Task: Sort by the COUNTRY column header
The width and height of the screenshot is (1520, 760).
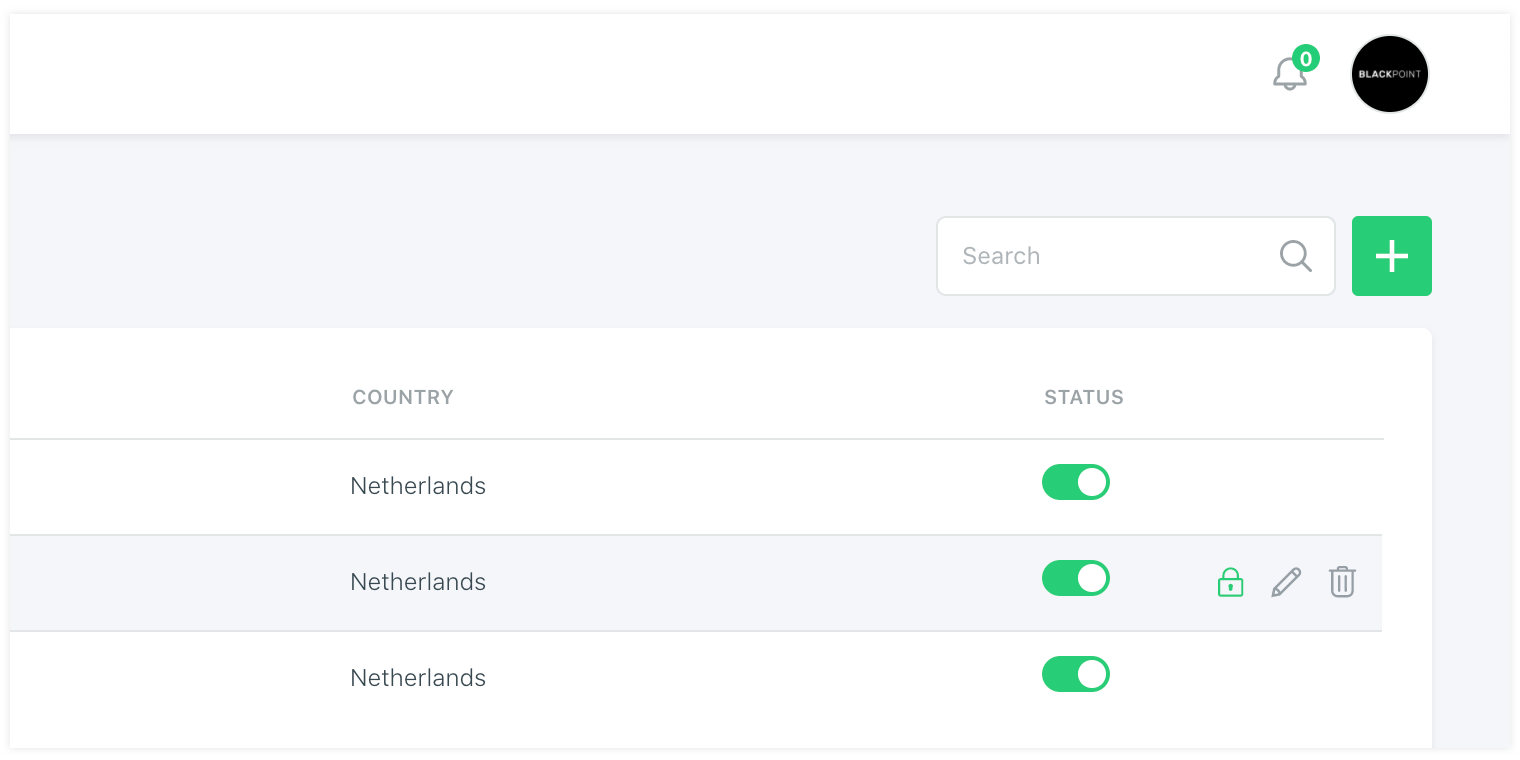Action: pyautogui.click(x=403, y=397)
